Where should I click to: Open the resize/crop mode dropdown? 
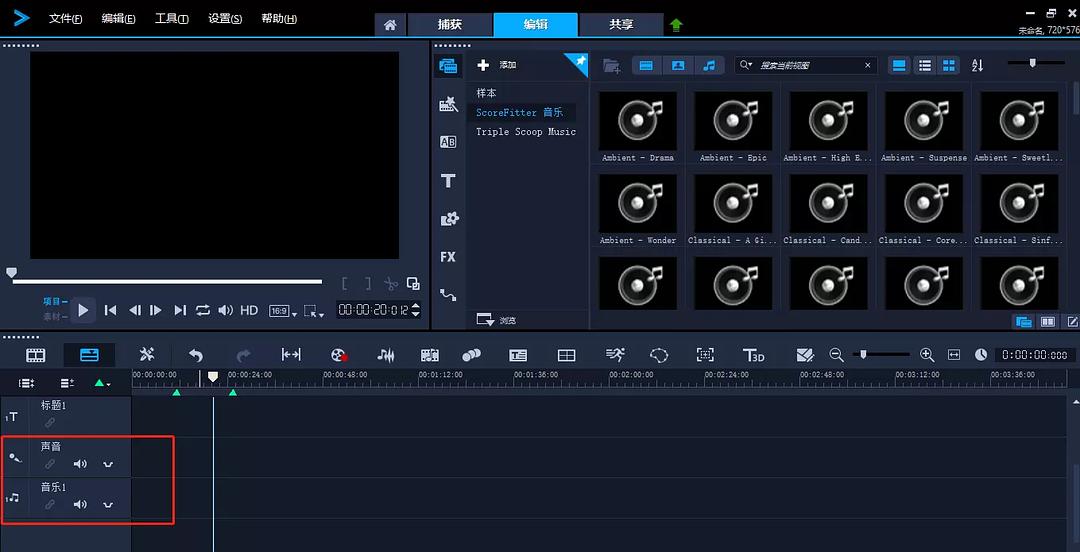click(x=313, y=311)
